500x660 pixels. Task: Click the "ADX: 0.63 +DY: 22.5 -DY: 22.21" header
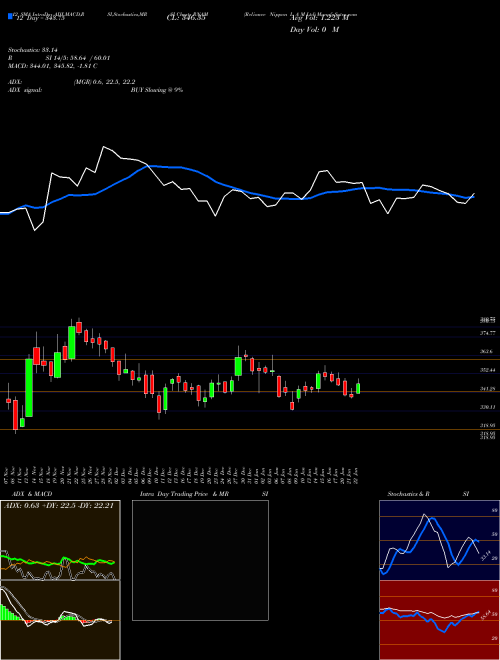[59, 506]
